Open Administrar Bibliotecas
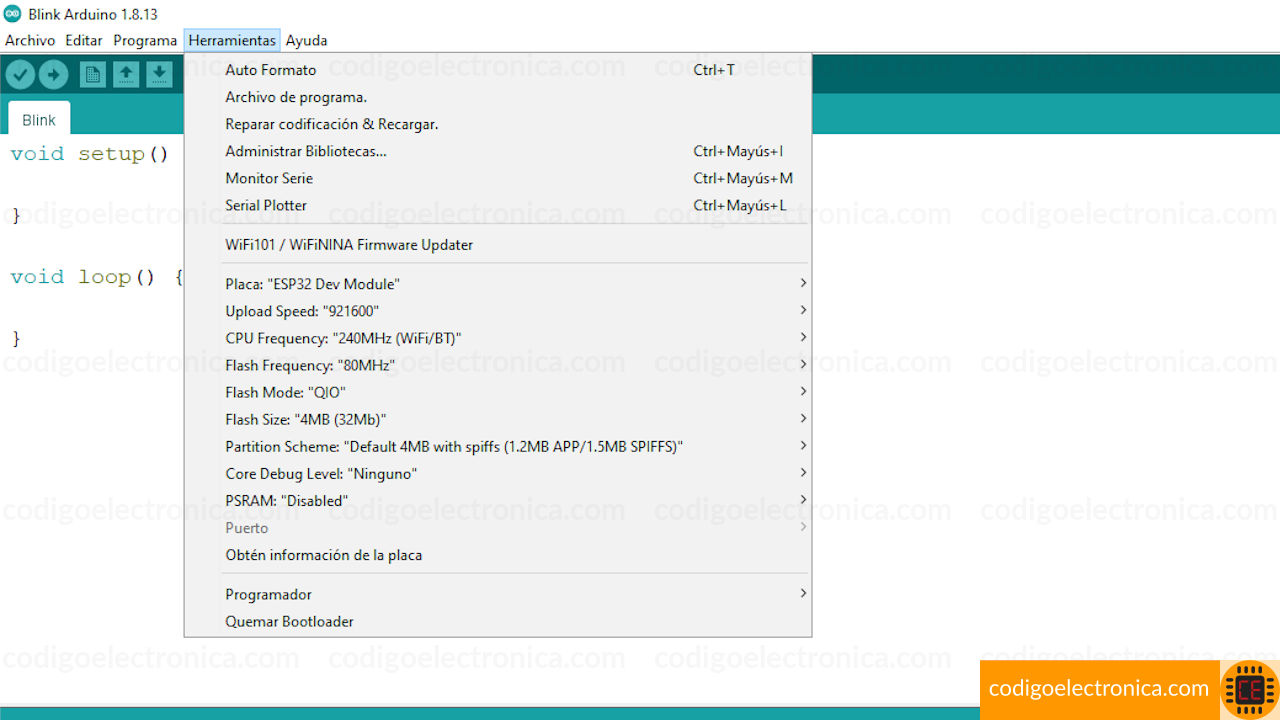 coord(498,151)
